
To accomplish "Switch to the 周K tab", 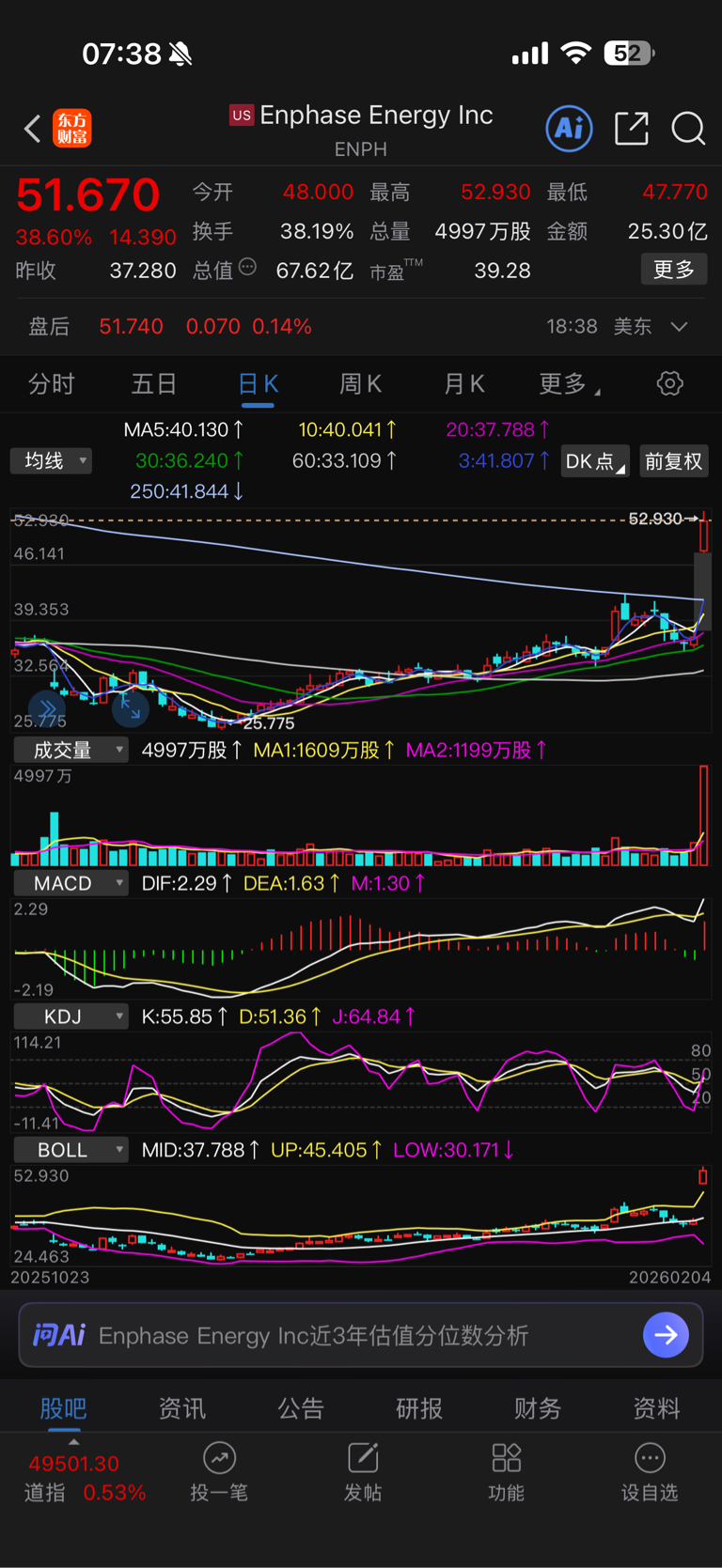I will (360, 383).
